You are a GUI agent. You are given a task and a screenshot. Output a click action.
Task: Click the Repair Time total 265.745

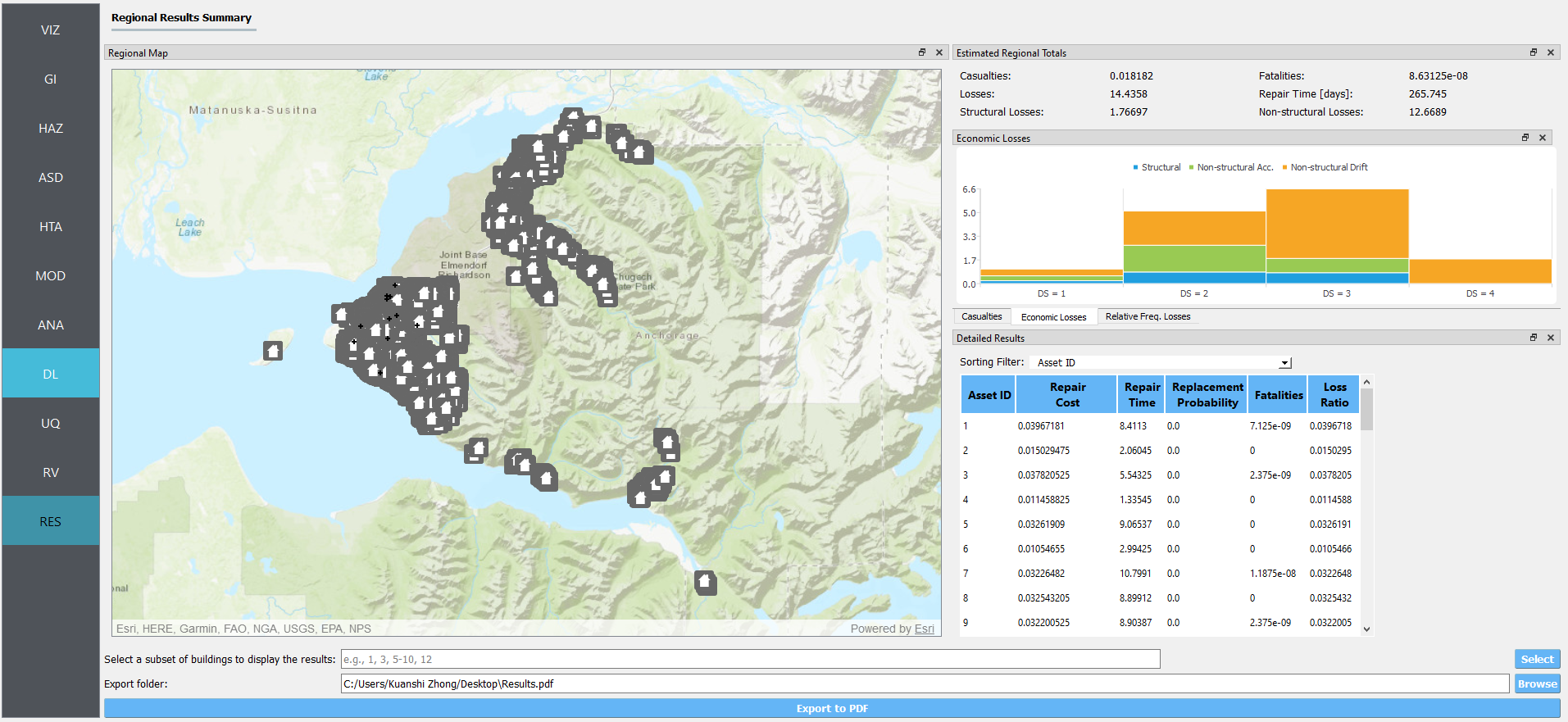point(1427,94)
